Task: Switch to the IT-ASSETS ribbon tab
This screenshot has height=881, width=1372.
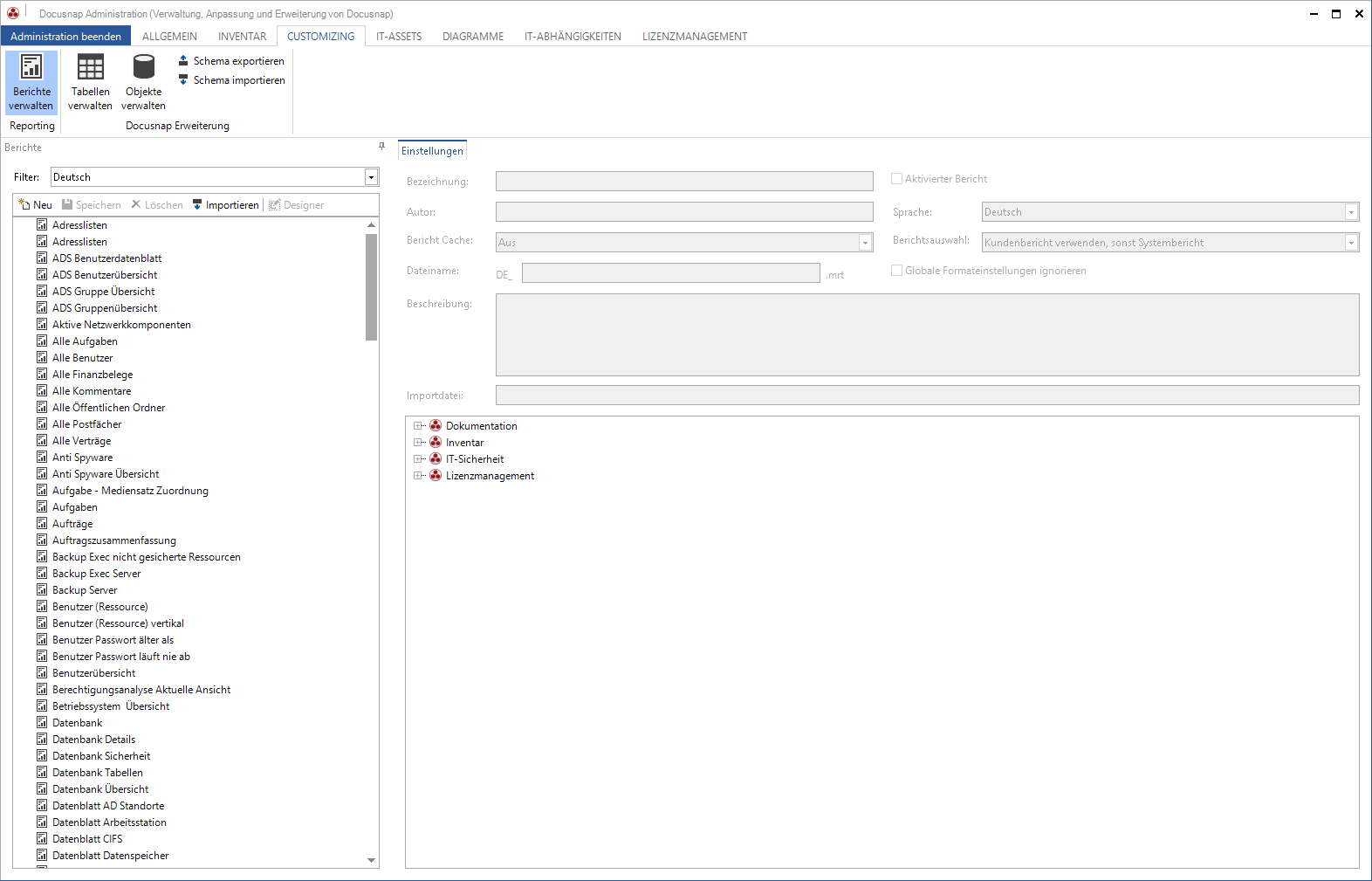Action: [399, 37]
